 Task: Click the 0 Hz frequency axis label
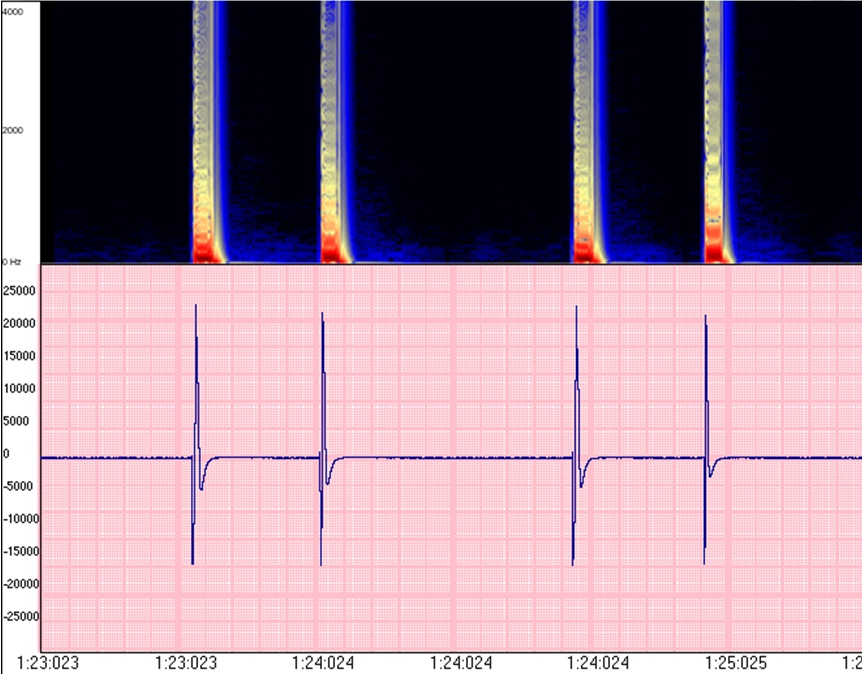coord(12,260)
